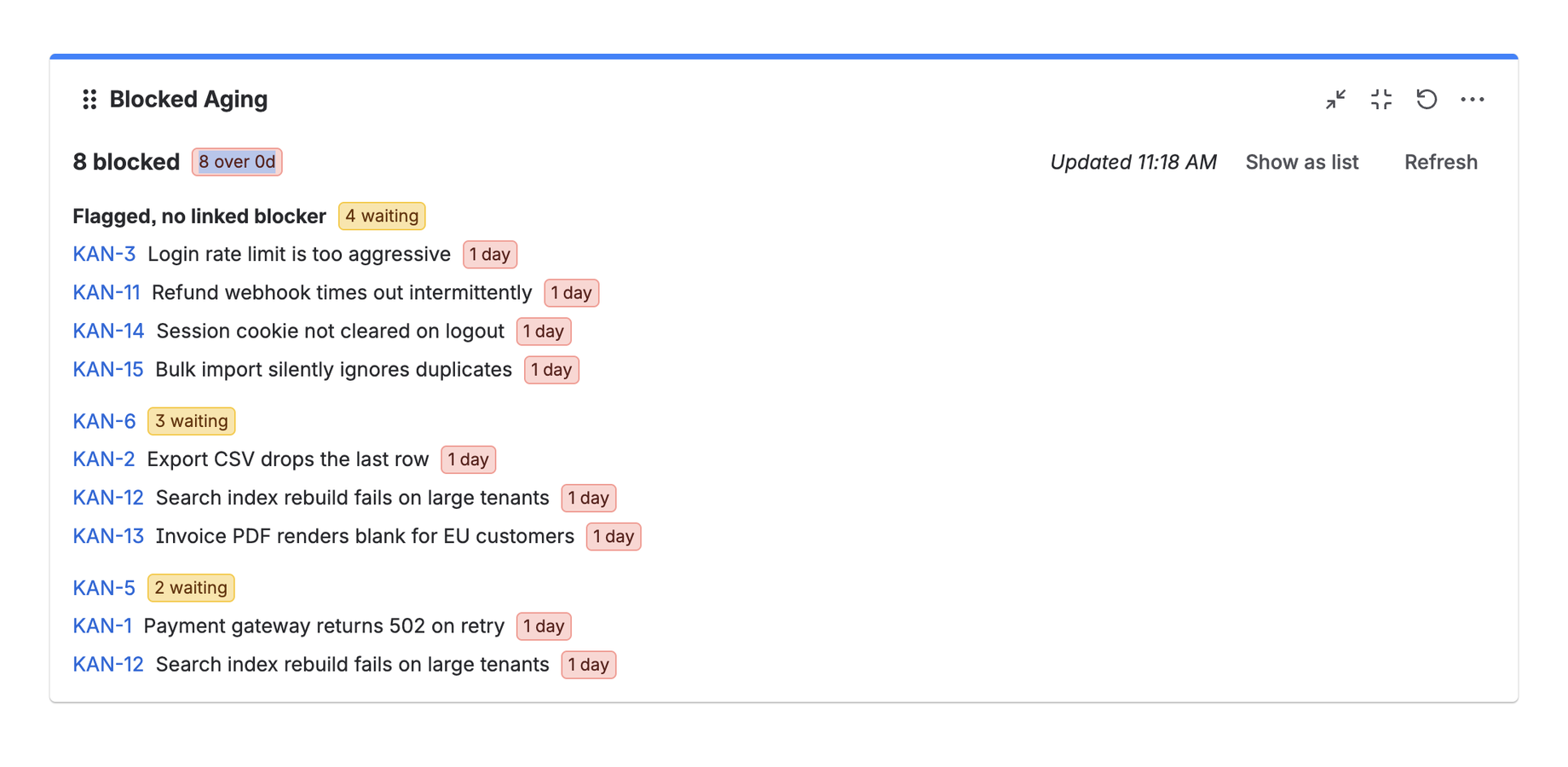The height and width of the screenshot is (767, 1568).
Task: Select the 'Blocked Aging' gadget title
Action: tap(188, 100)
